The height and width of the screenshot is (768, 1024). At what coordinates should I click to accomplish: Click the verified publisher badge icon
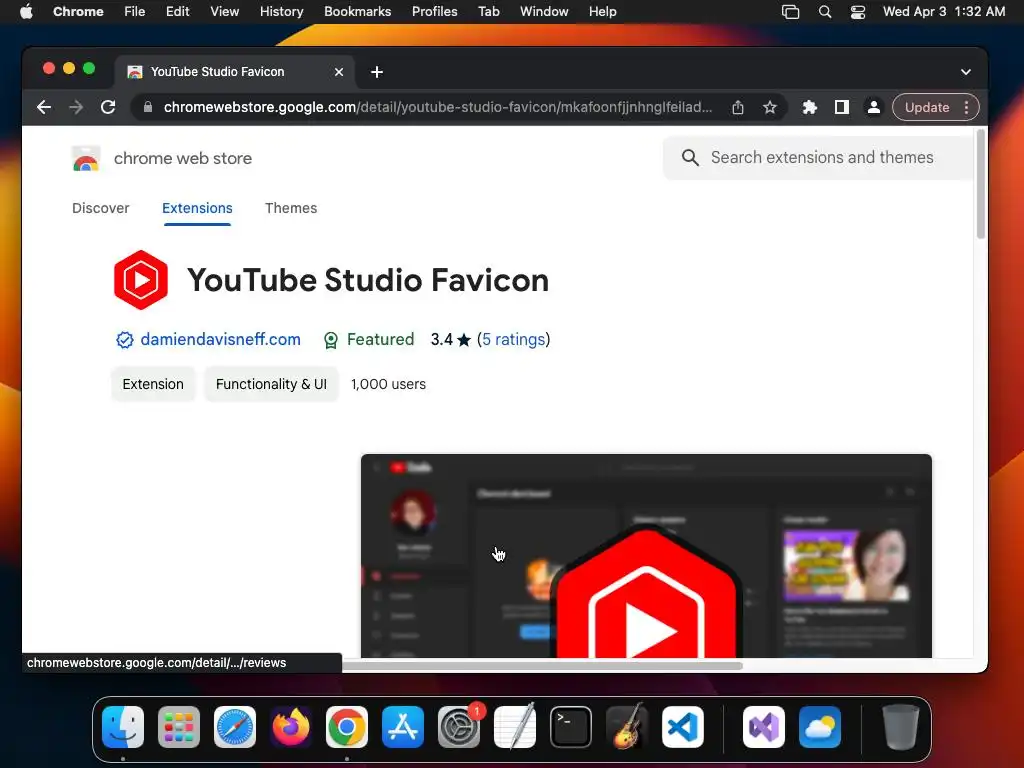pos(124,340)
